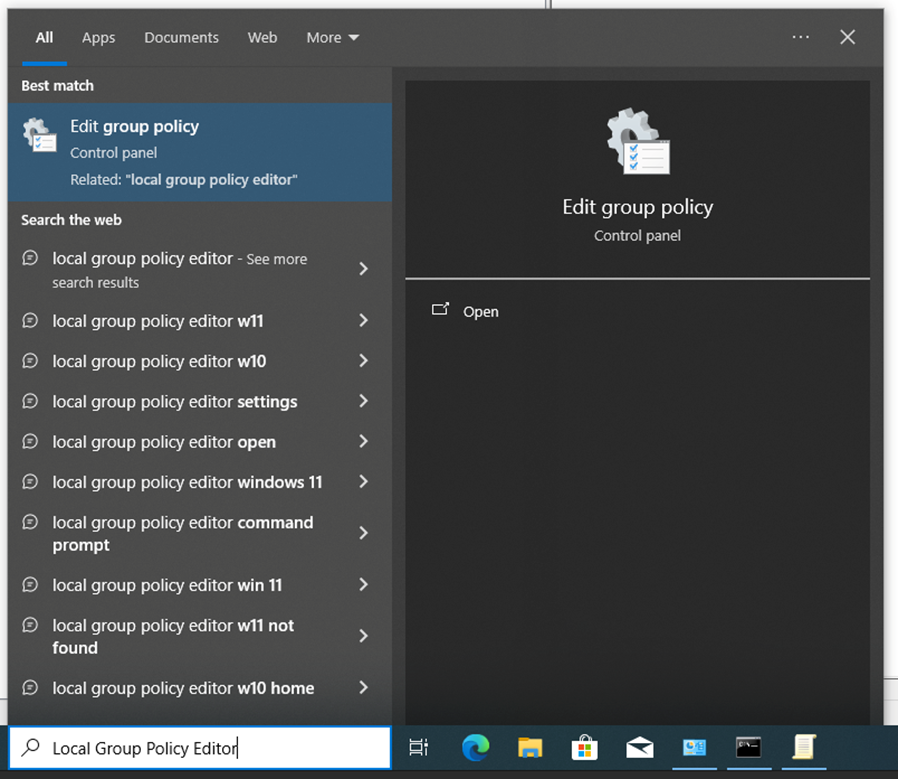898x779 pixels.
Task: Click search icon beside 'editor w10 home' suggestion
Action: click(30, 687)
